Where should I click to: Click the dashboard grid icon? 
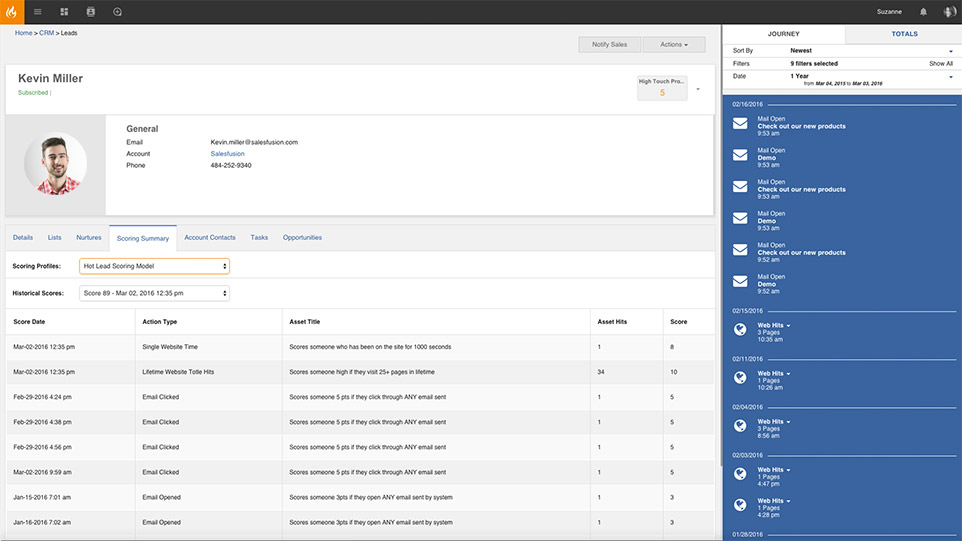tap(64, 12)
